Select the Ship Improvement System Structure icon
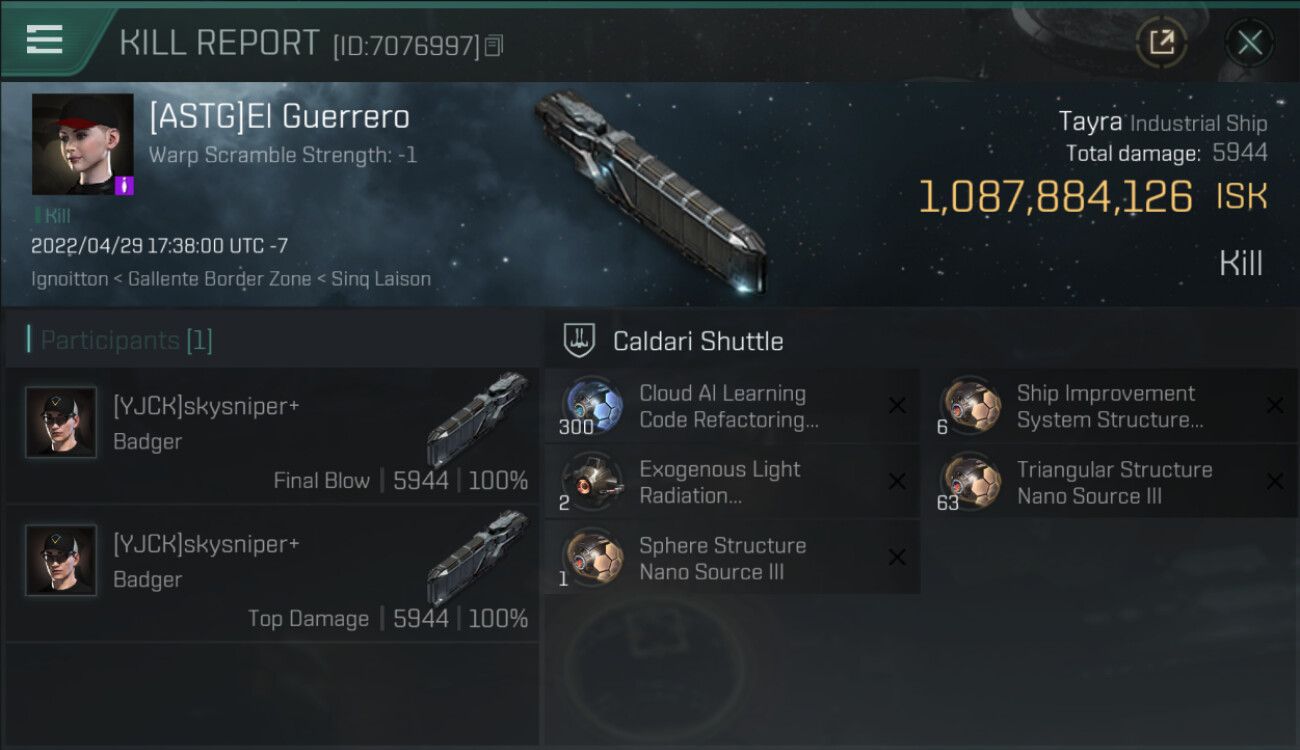 970,406
